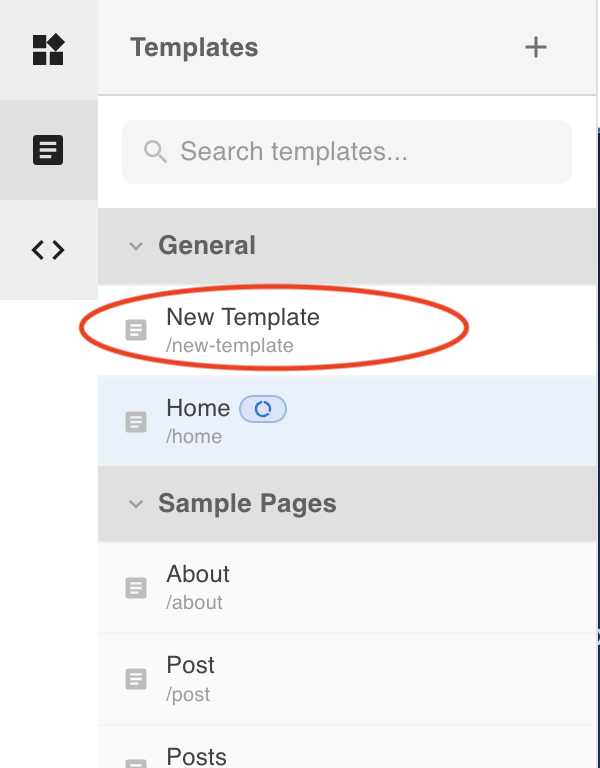Select the templates page icon in sidebar
600x768 pixels.
(x=48, y=150)
